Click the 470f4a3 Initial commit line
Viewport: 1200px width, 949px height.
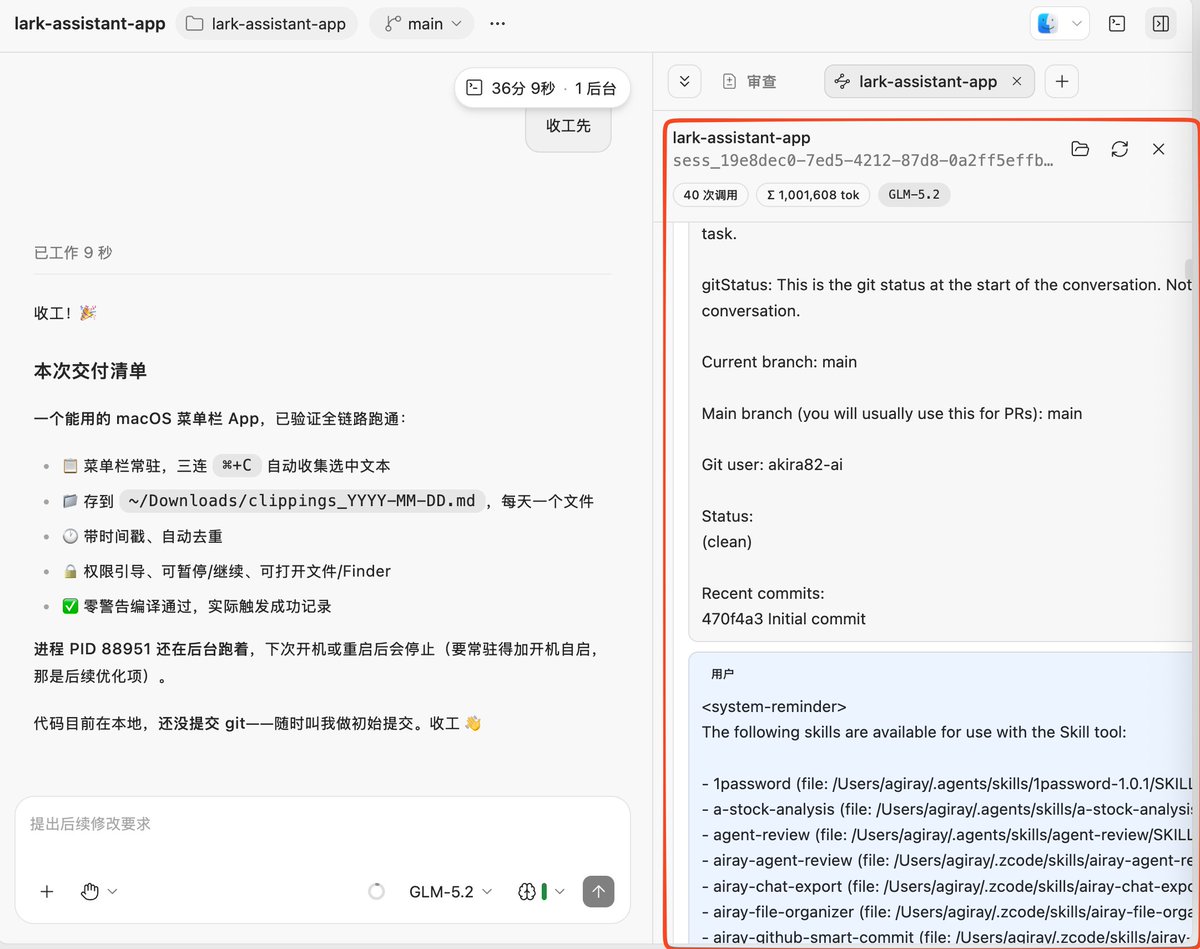[x=784, y=619]
